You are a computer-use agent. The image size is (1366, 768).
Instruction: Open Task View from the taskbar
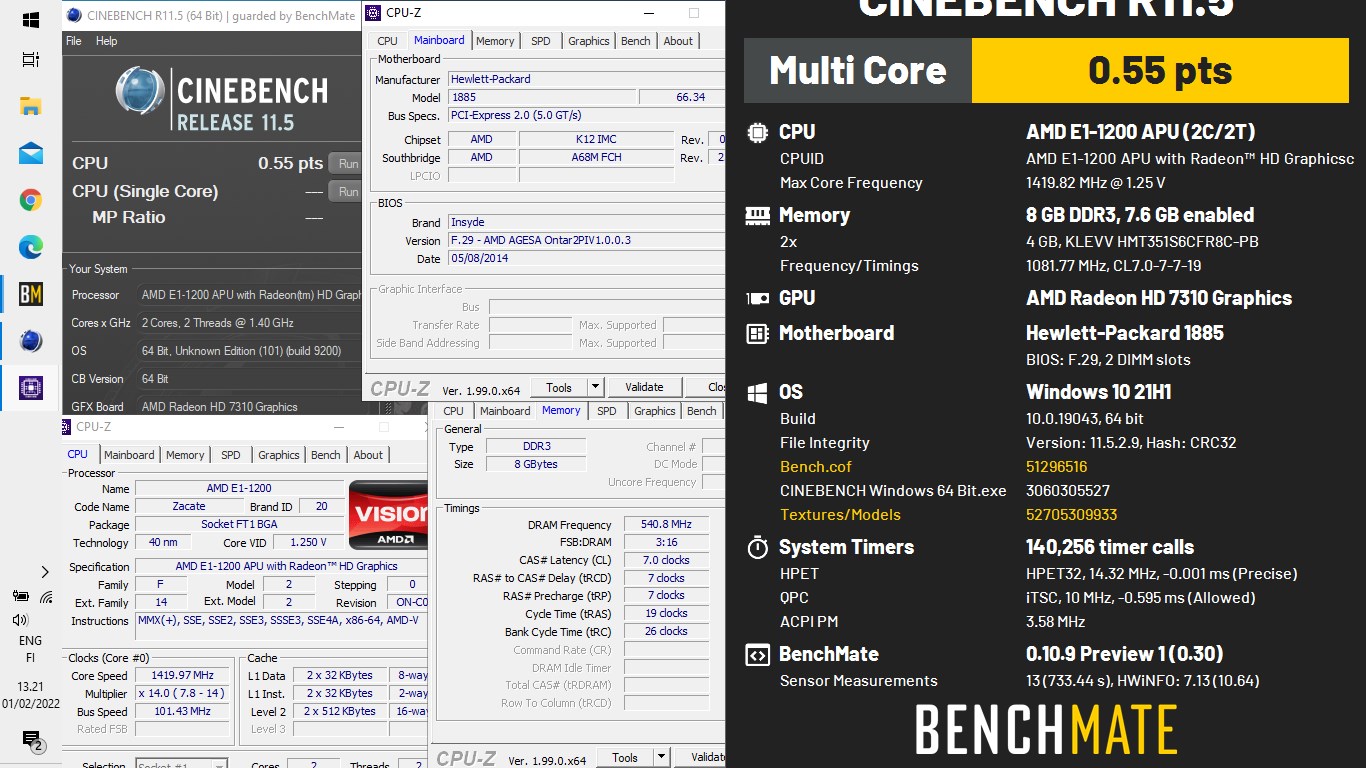tap(30, 61)
